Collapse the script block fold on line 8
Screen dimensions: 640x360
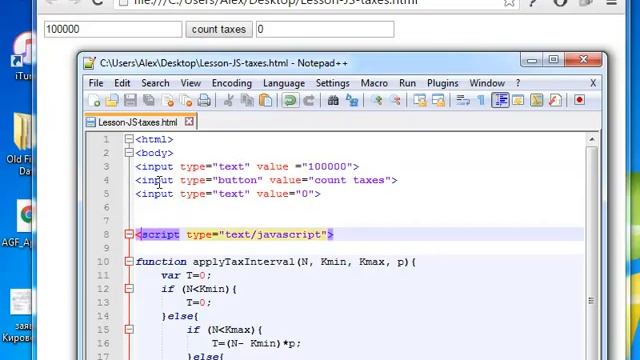129,234
